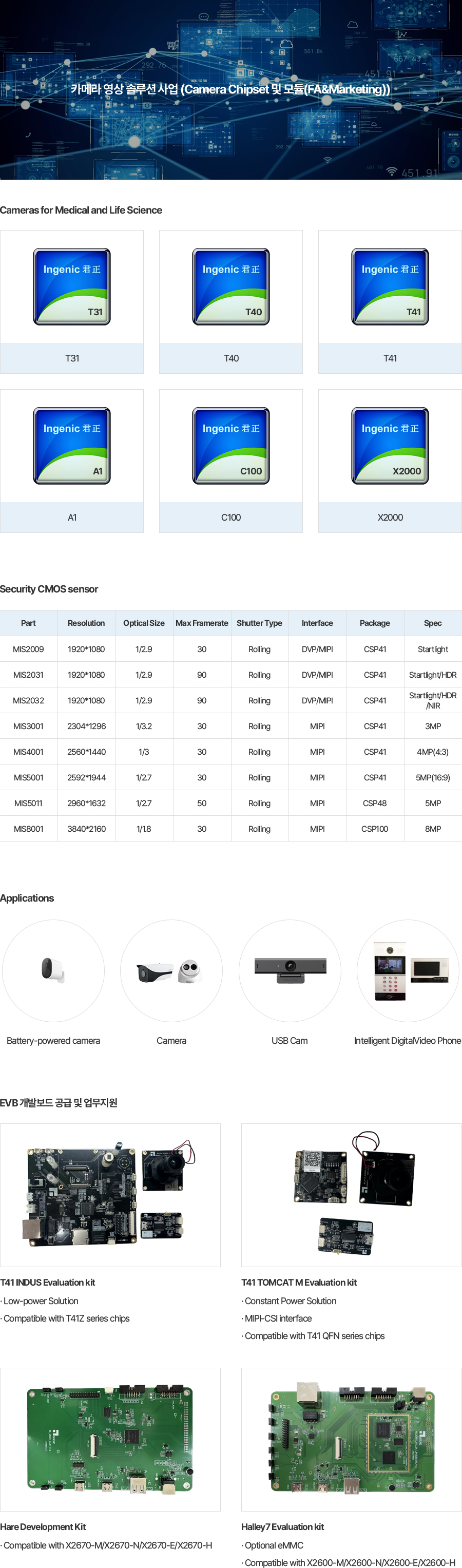Select the MIS2031 part cell
Viewport: 462px width, 1568px height.
29,675
